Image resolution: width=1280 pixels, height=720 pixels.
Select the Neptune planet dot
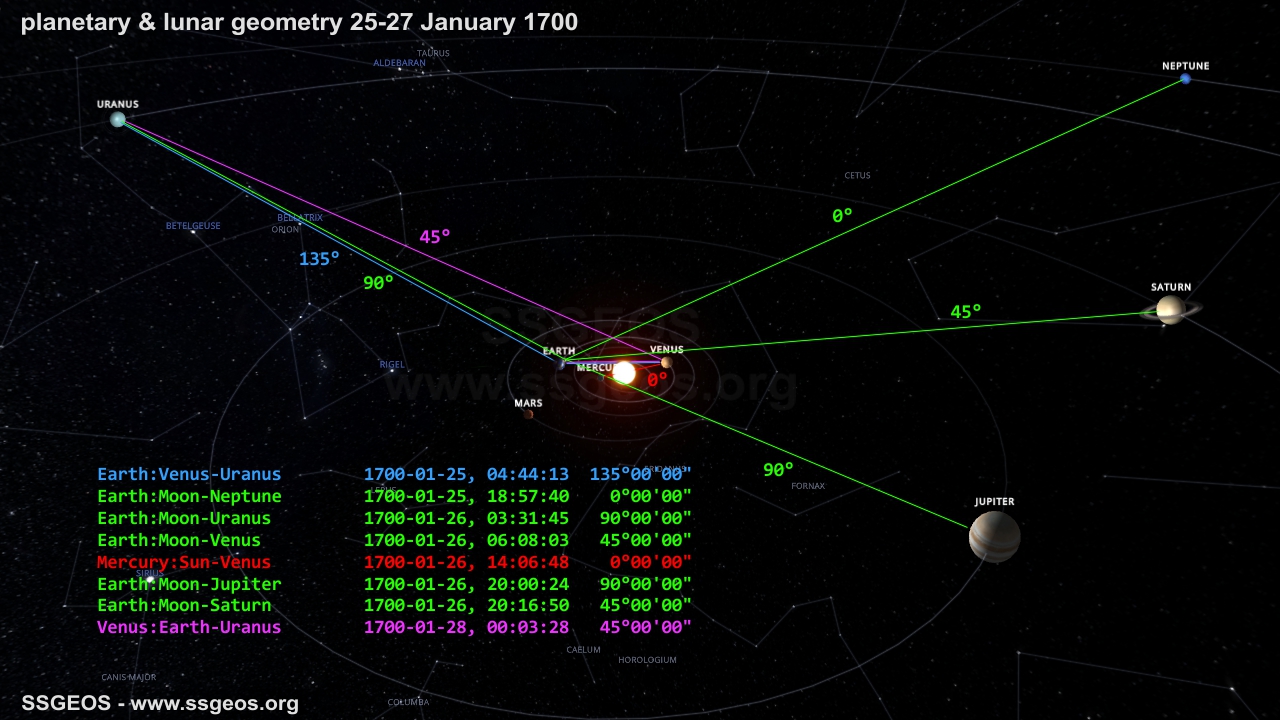tap(1186, 79)
